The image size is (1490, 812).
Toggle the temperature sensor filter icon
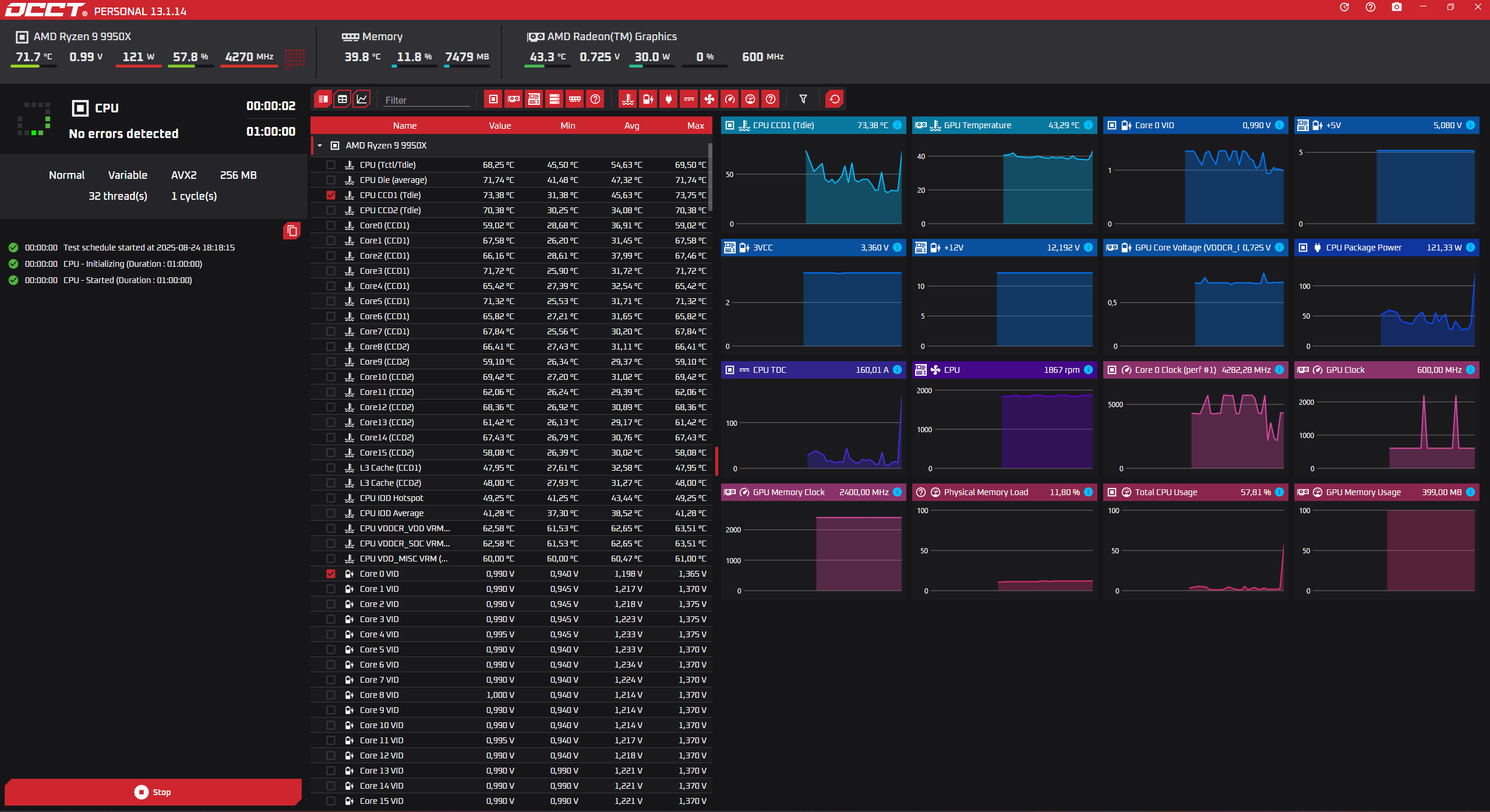pos(627,100)
